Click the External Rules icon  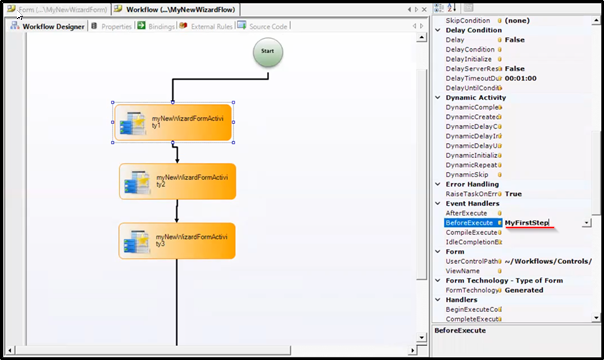click(x=183, y=25)
